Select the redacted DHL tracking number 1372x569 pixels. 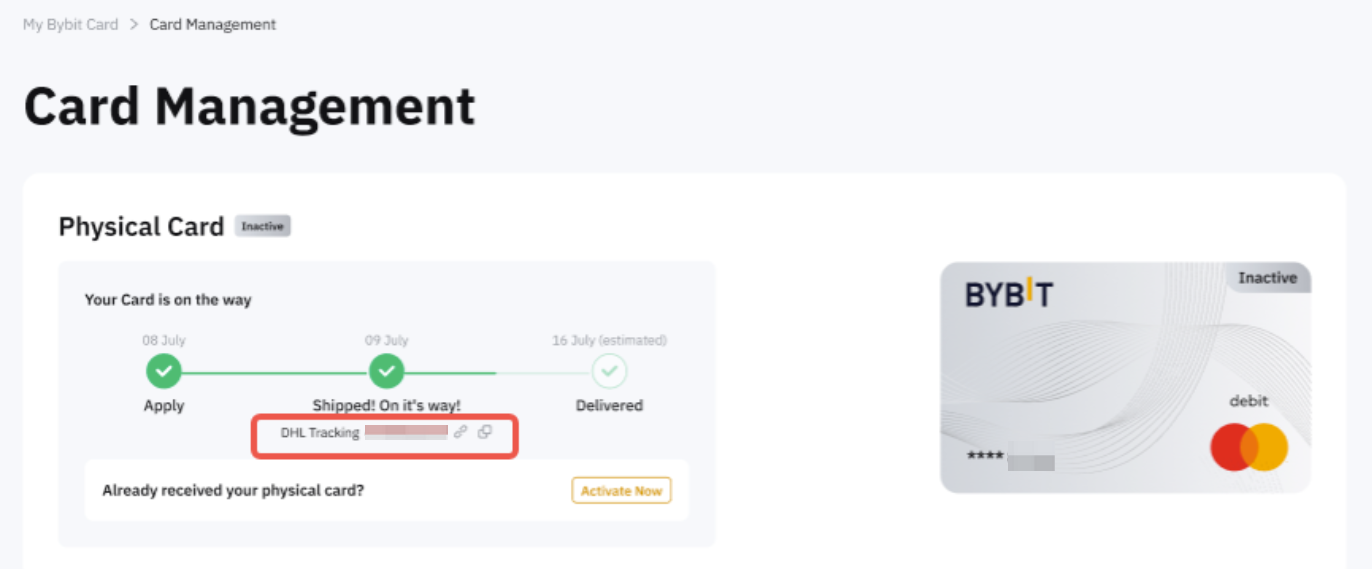point(405,432)
